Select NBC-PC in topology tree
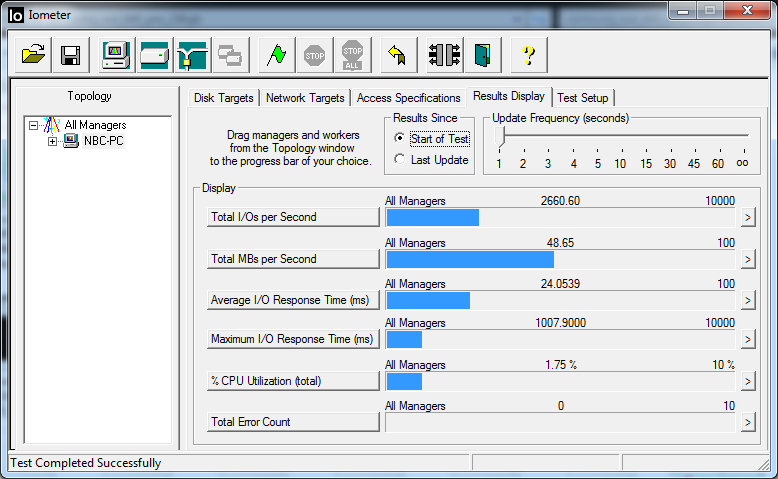 (103, 141)
